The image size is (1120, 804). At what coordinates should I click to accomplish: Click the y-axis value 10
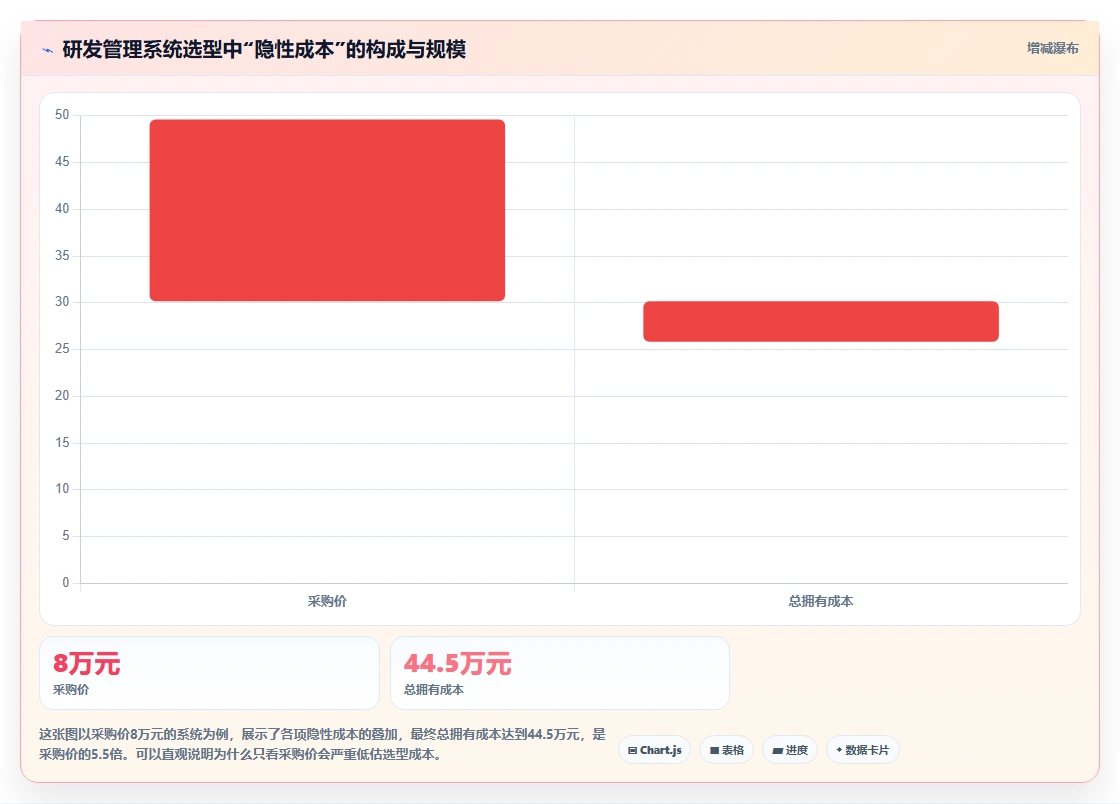tap(62, 488)
